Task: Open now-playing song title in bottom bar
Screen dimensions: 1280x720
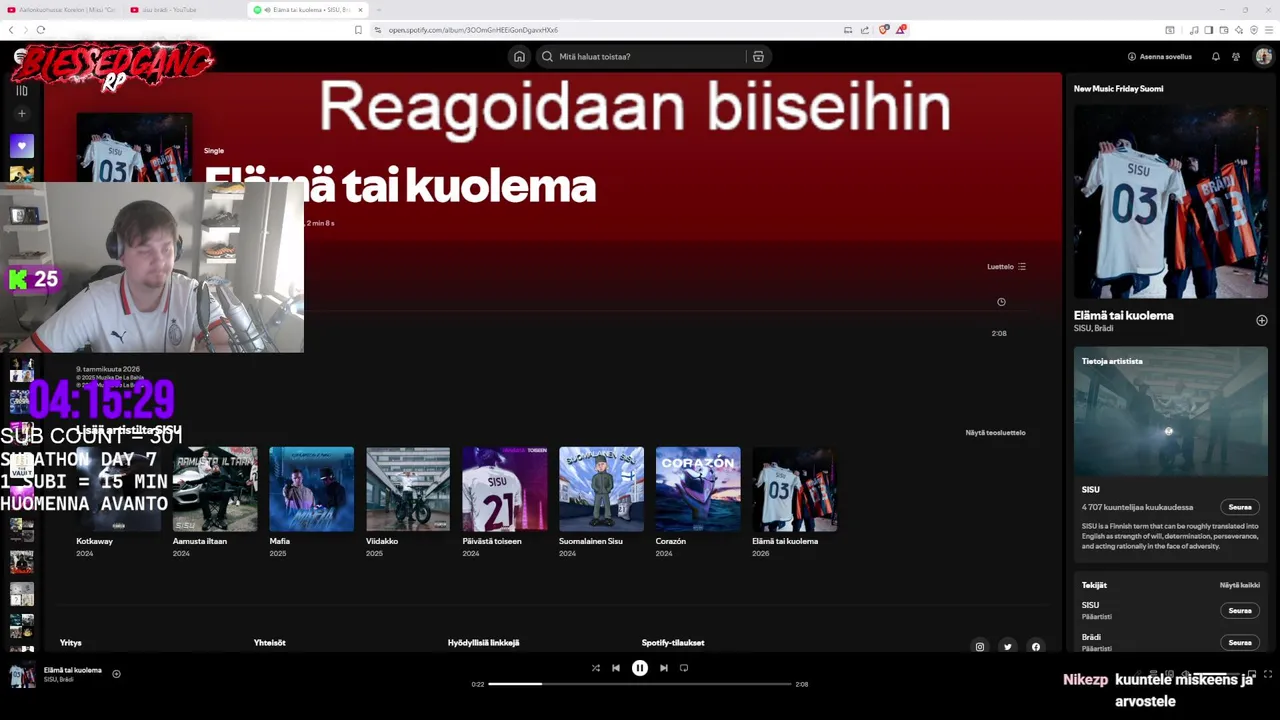Action: [73, 670]
